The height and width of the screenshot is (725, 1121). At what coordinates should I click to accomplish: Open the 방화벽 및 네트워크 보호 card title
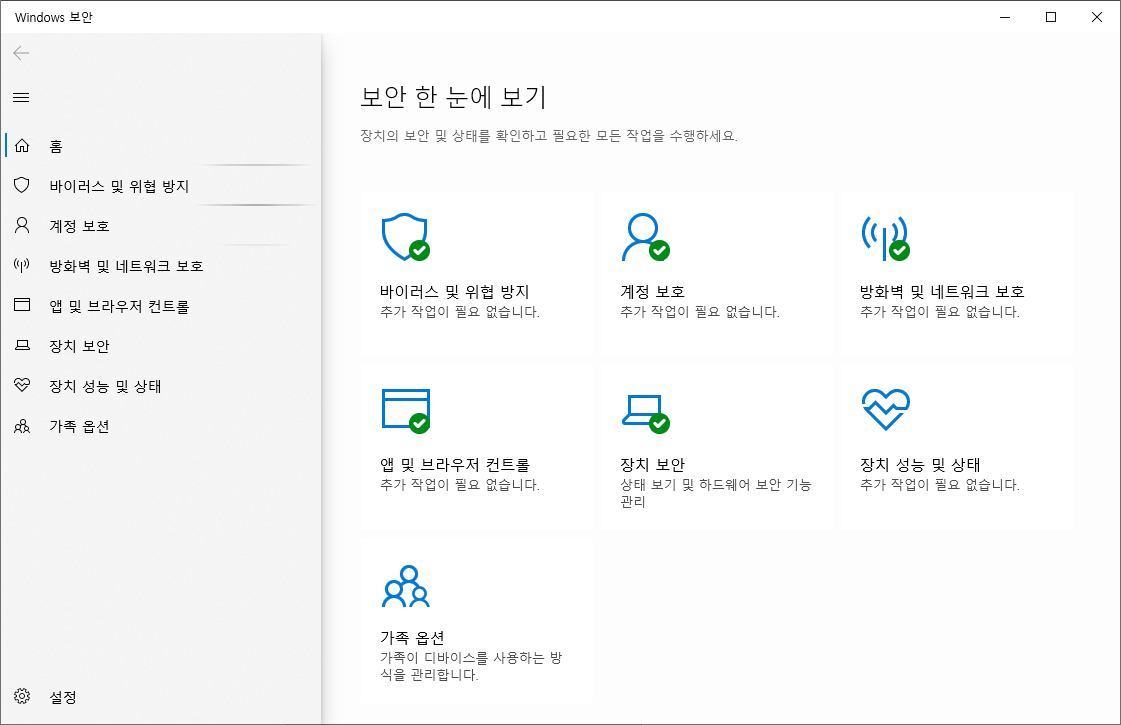[x=942, y=292]
